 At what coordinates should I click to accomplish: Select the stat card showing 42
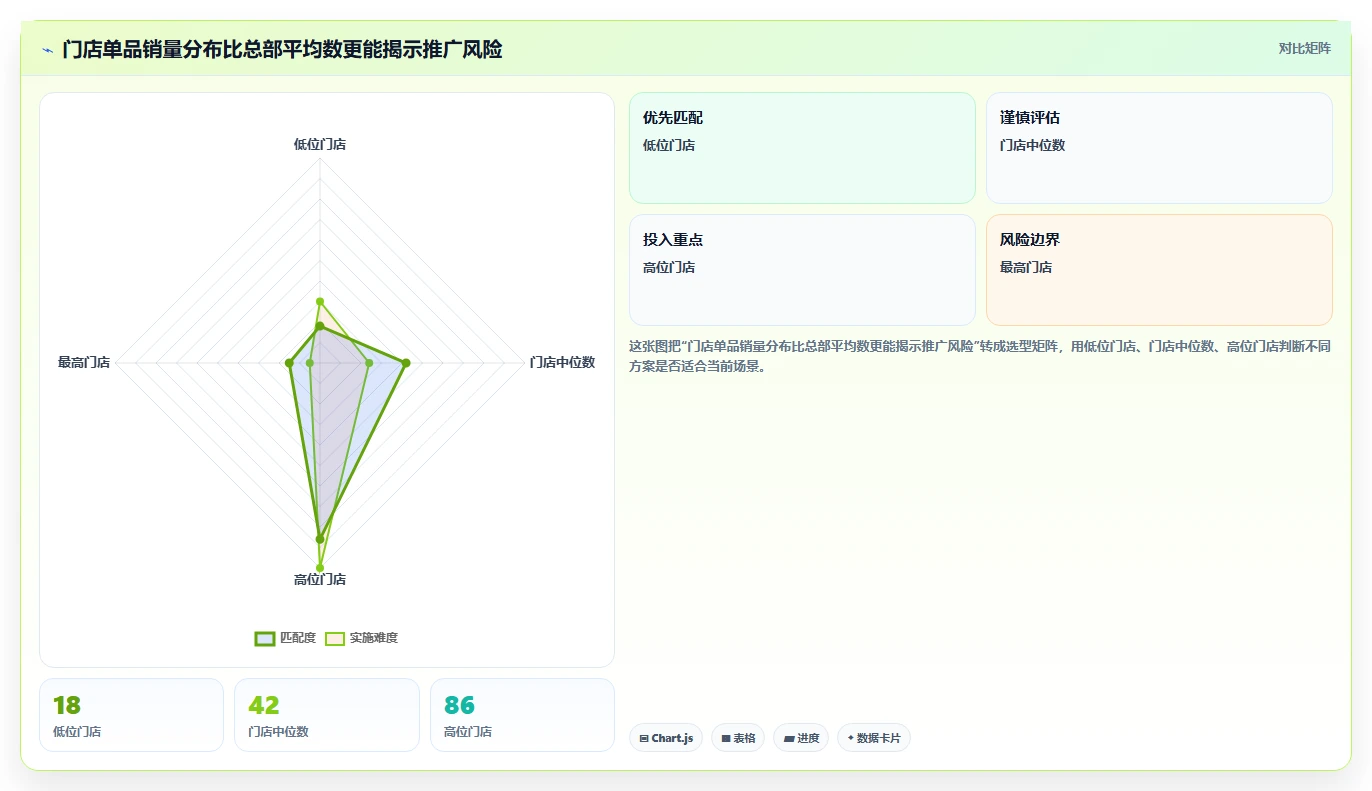click(327, 715)
